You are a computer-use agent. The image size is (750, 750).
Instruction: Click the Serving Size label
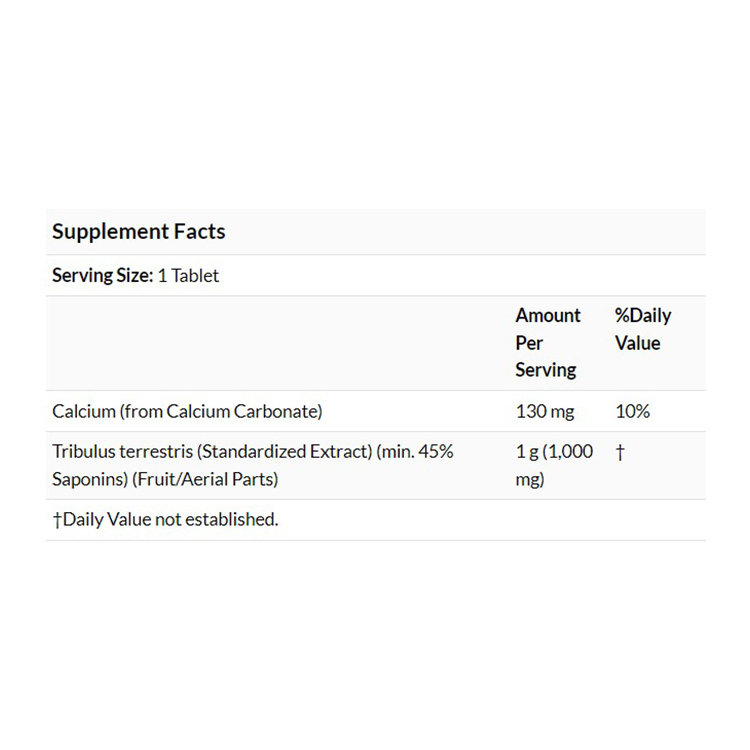(x=102, y=276)
